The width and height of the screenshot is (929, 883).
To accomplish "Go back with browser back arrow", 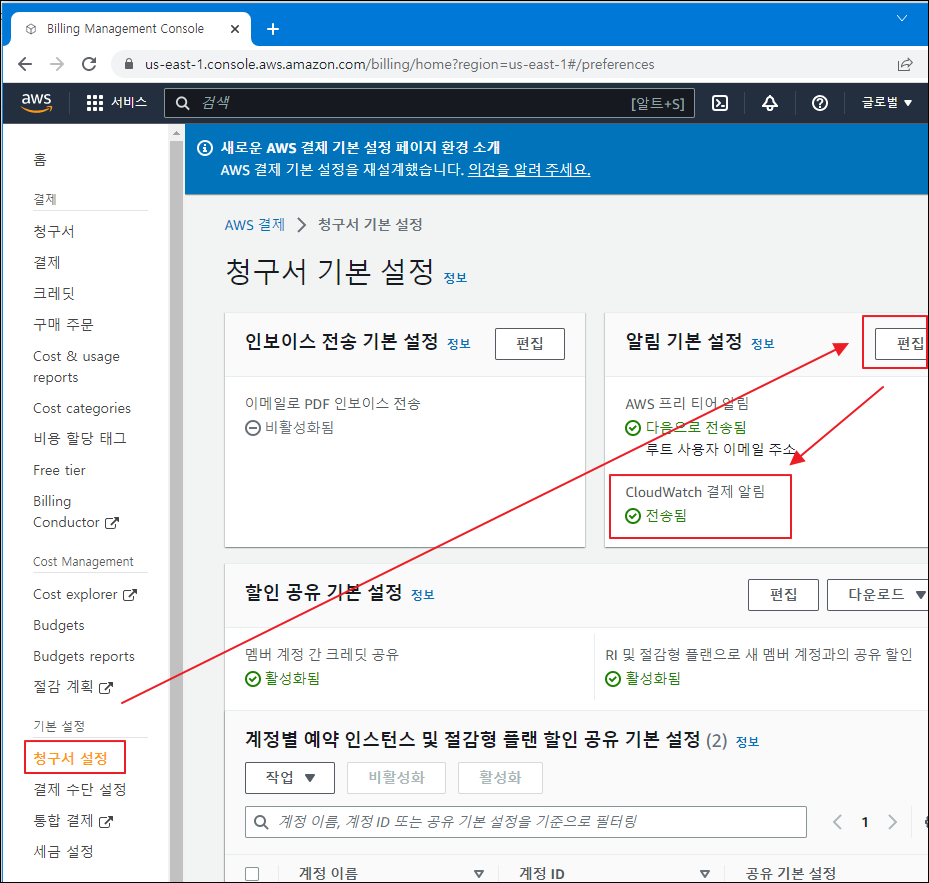I will click(25, 64).
